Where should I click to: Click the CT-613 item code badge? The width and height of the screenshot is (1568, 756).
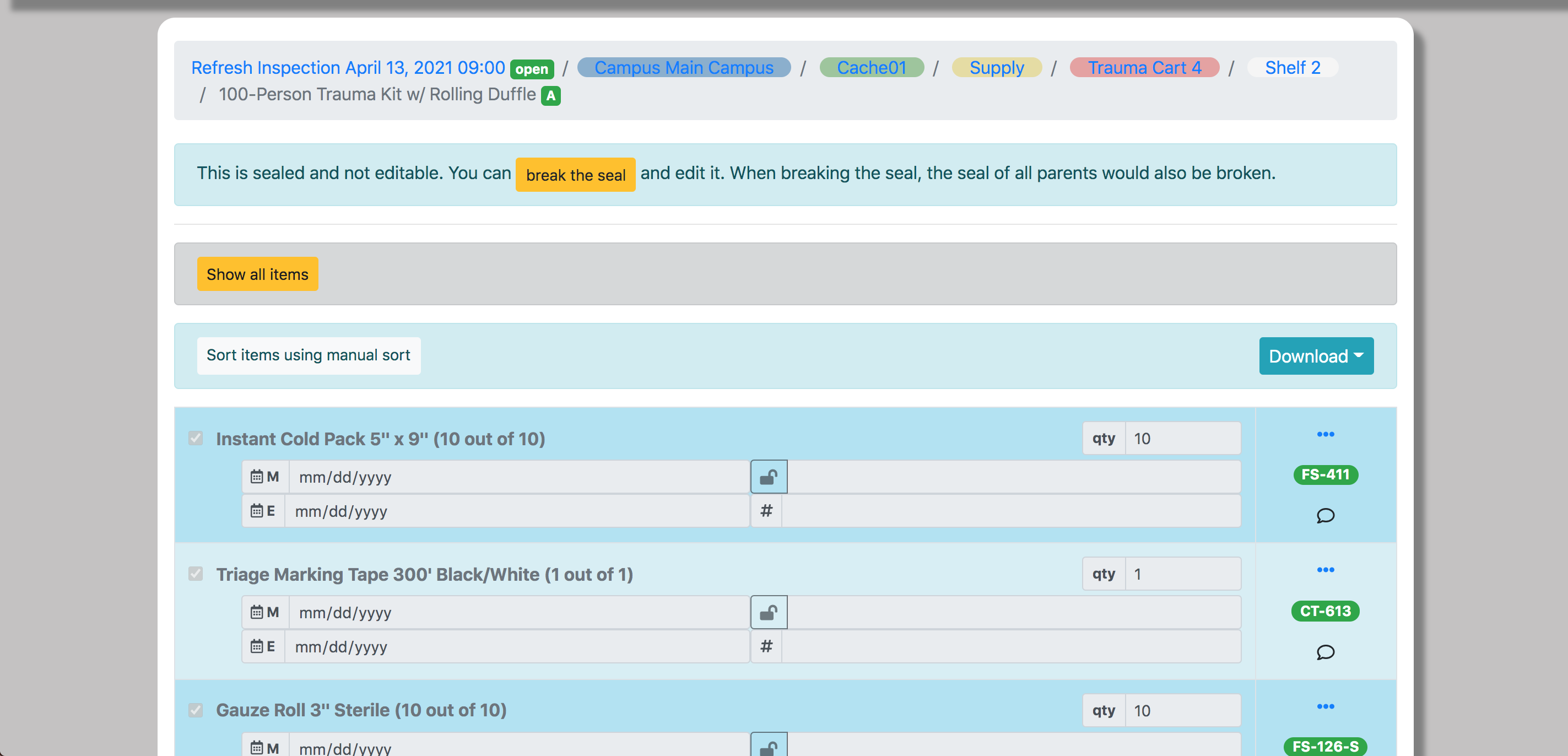click(x=1325, y=611)
